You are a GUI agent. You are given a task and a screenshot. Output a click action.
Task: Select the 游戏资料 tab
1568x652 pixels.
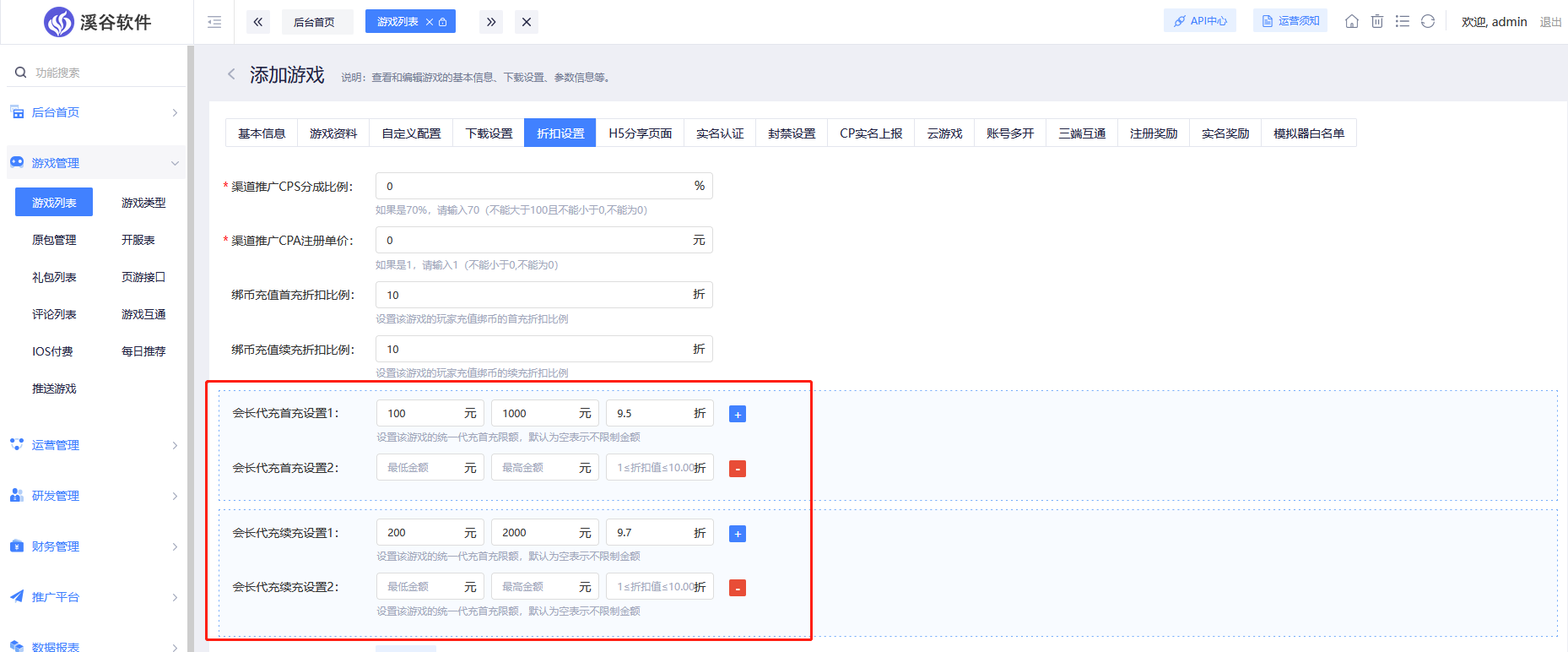click(x=333, y=133)
